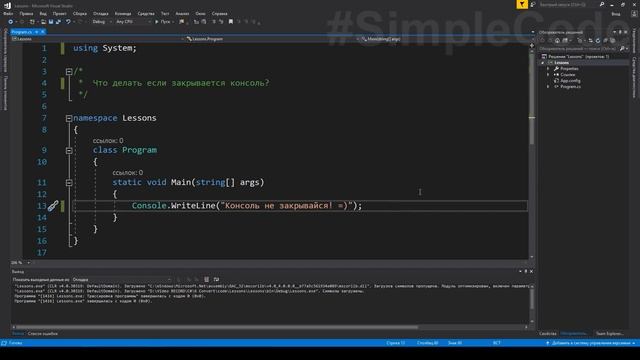640x360 pixels.
Task: Click the feedback icon beside Quick Launch
Action: tap(533, 4)
